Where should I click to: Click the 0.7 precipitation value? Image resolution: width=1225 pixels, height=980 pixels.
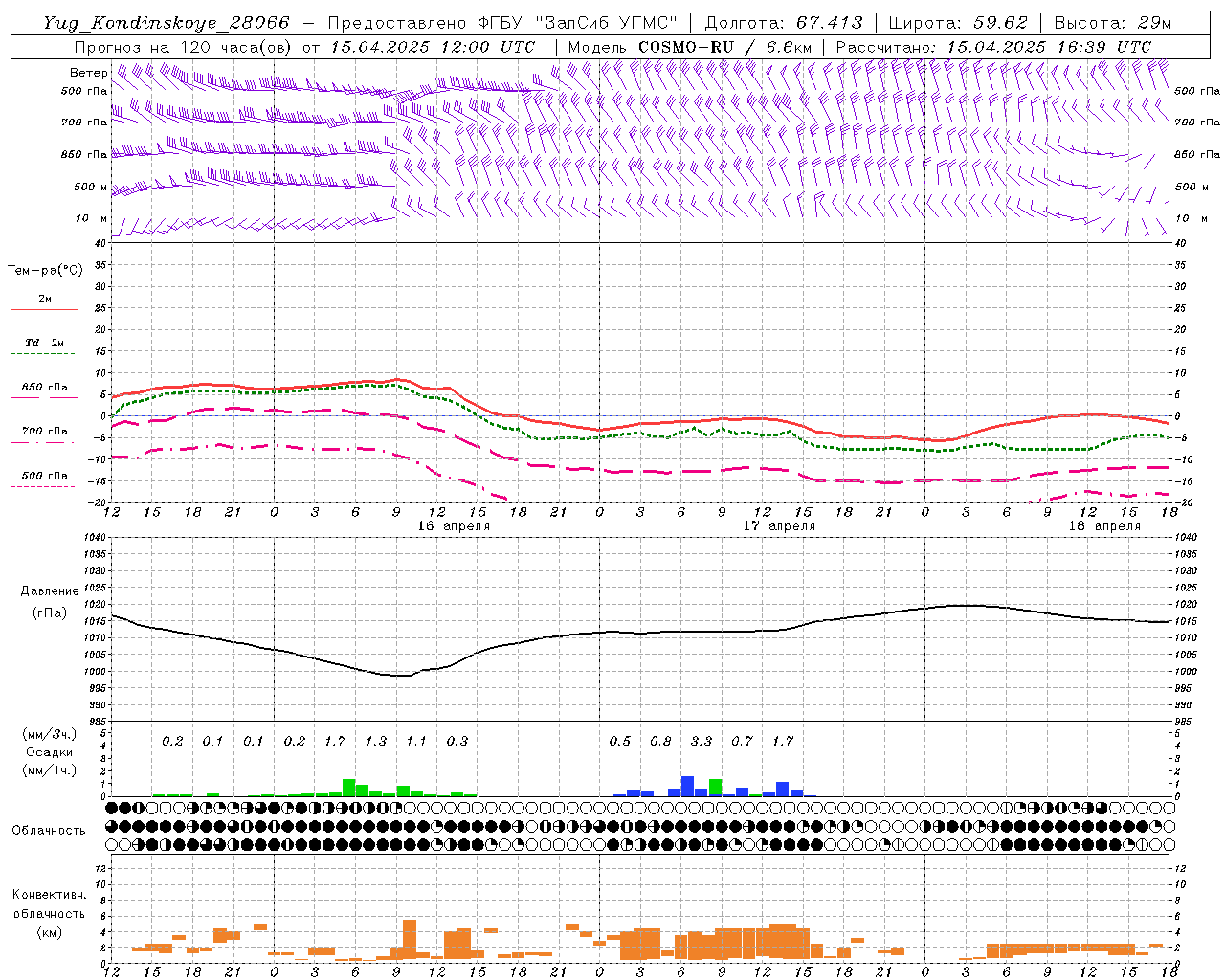[x=742, y=741]
